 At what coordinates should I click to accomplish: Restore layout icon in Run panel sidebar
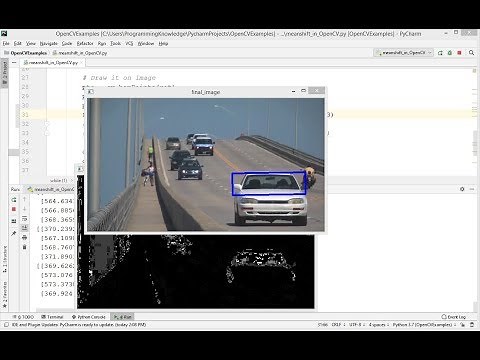point(14,221)
